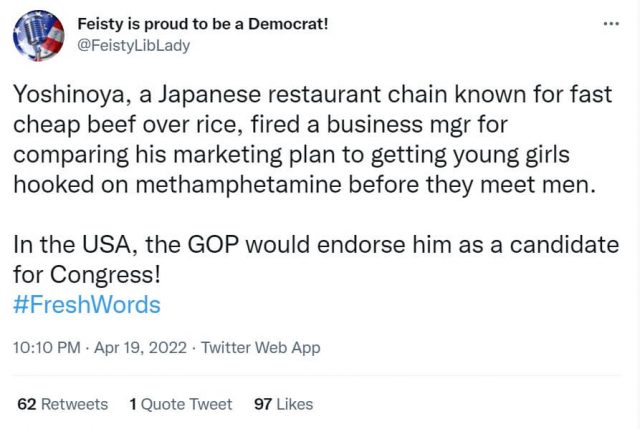Click the word "Retweets" in stats row
The image size is (640, 429).
[x=75, y=404]
